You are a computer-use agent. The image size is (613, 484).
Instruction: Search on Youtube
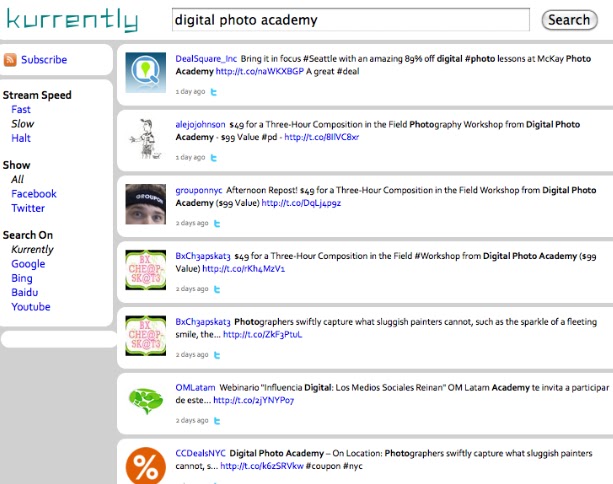tap(31, 307)
